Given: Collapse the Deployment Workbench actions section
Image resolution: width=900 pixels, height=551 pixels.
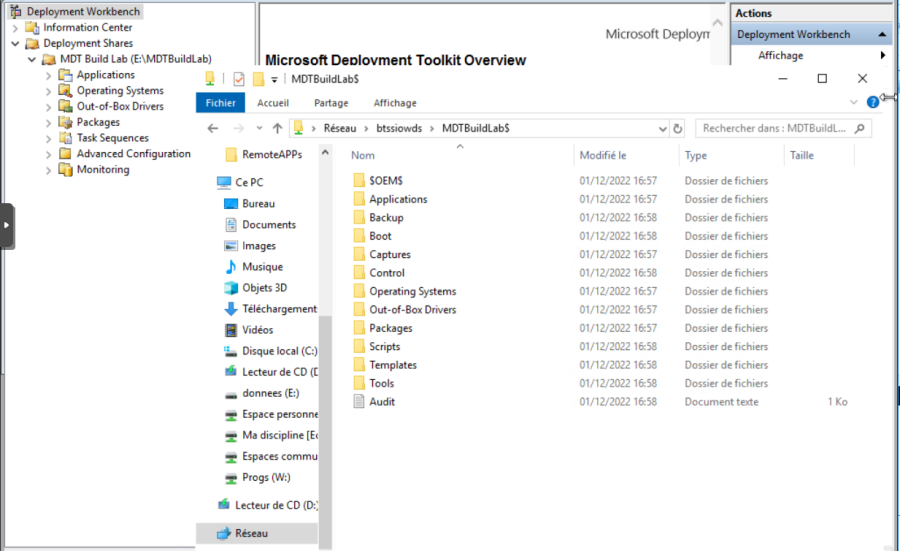Looking at the screenshot, I should coord(882,34).
